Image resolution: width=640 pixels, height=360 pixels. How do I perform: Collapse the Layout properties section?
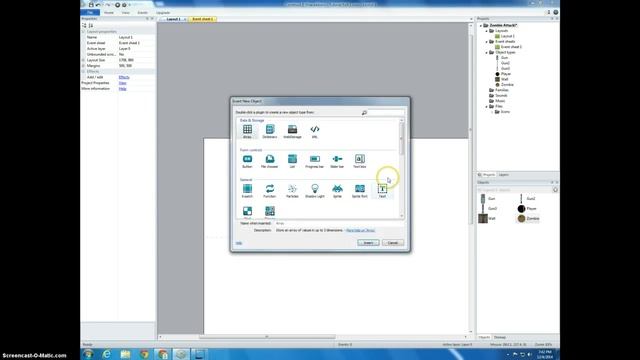click(84, 31)
